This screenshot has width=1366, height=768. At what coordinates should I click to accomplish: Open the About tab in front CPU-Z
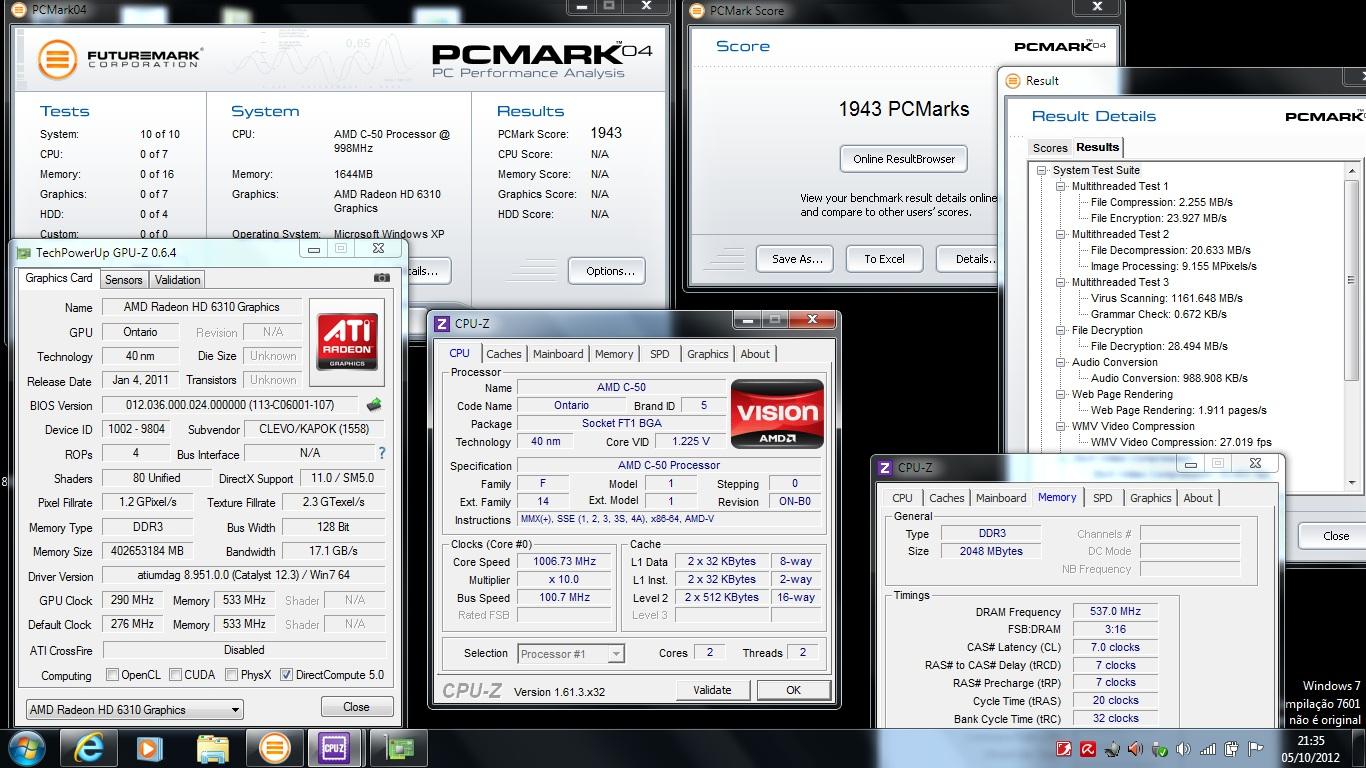tap(755, 354)
